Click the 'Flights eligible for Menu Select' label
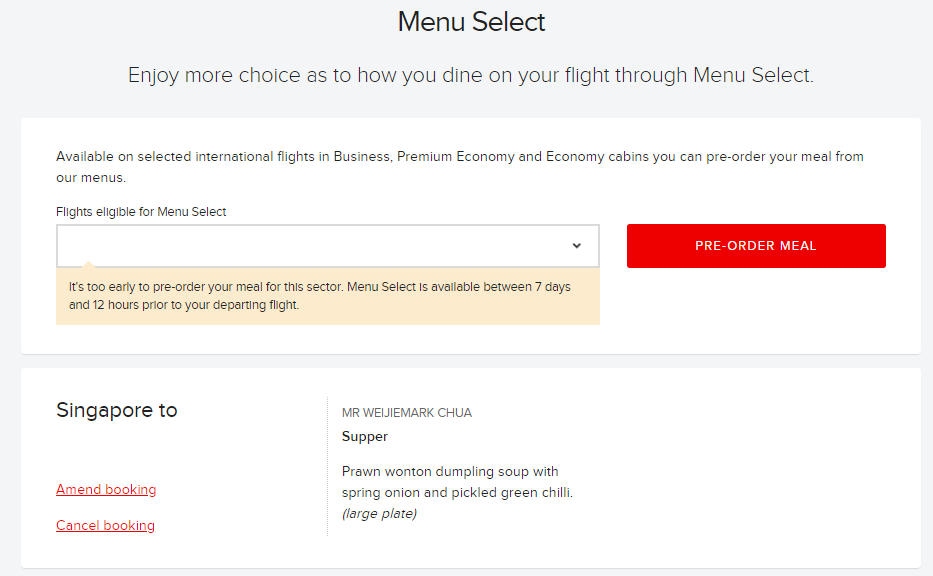933x576 pixels. tap(141, 212)
